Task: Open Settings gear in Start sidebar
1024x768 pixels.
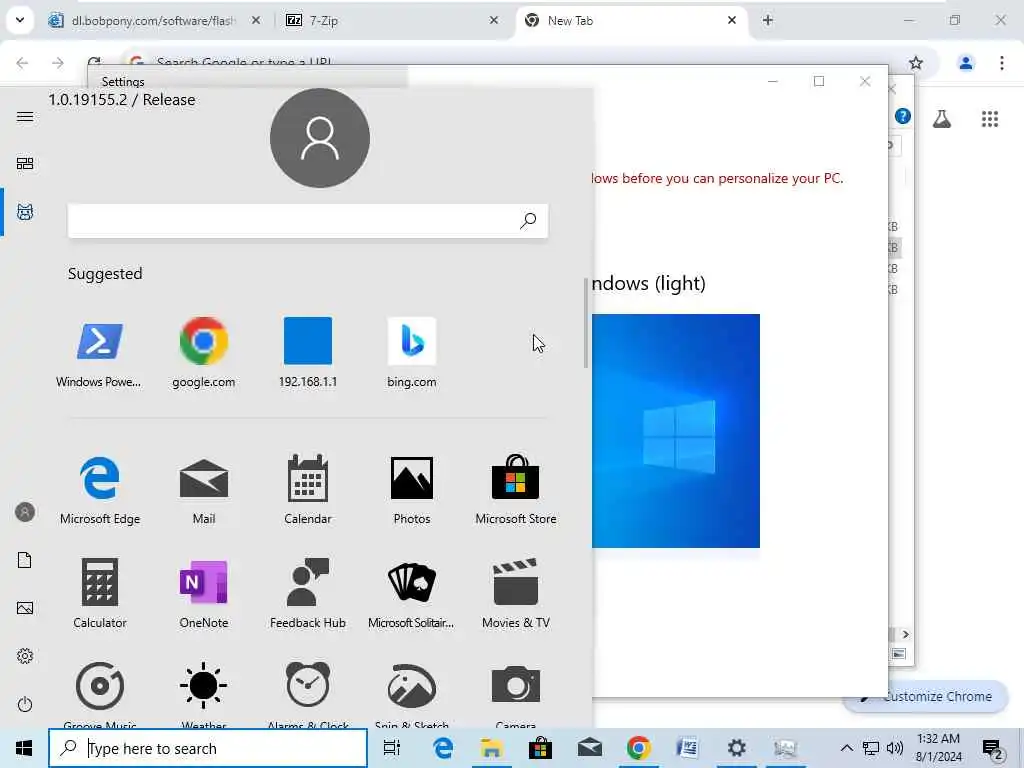Action: 25,656
